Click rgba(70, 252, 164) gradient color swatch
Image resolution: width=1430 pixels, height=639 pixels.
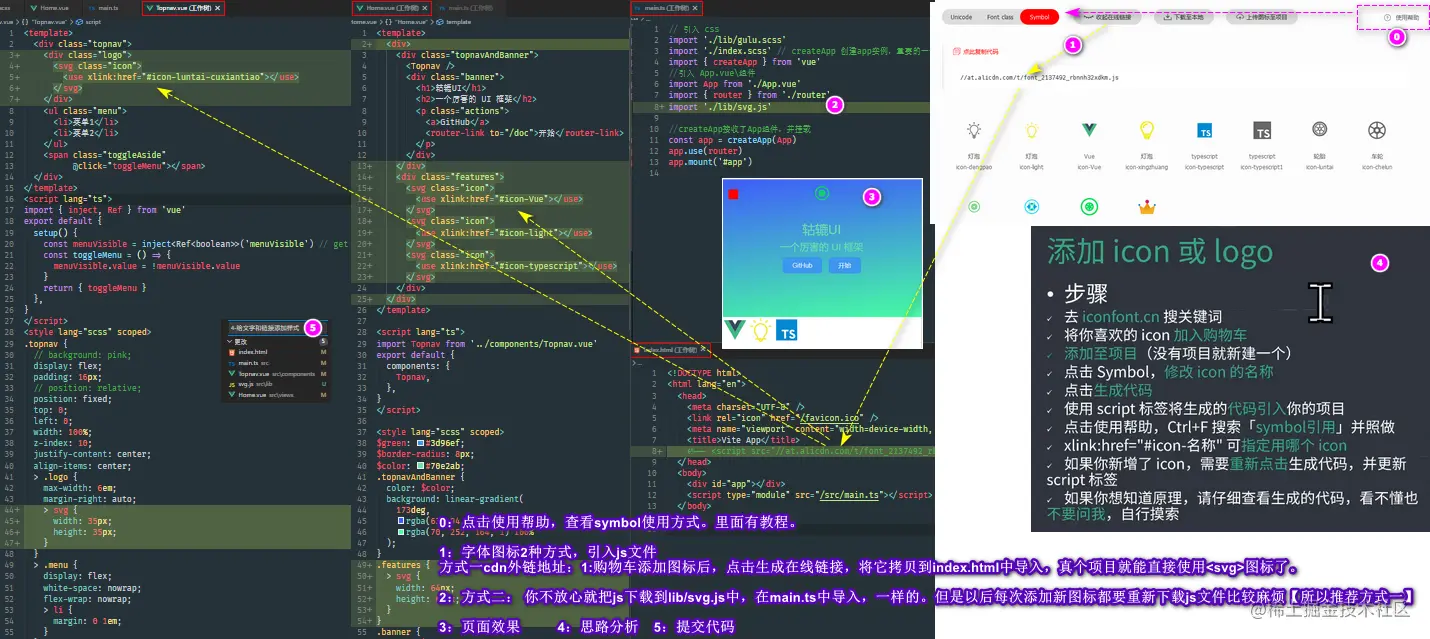[400, 533]
